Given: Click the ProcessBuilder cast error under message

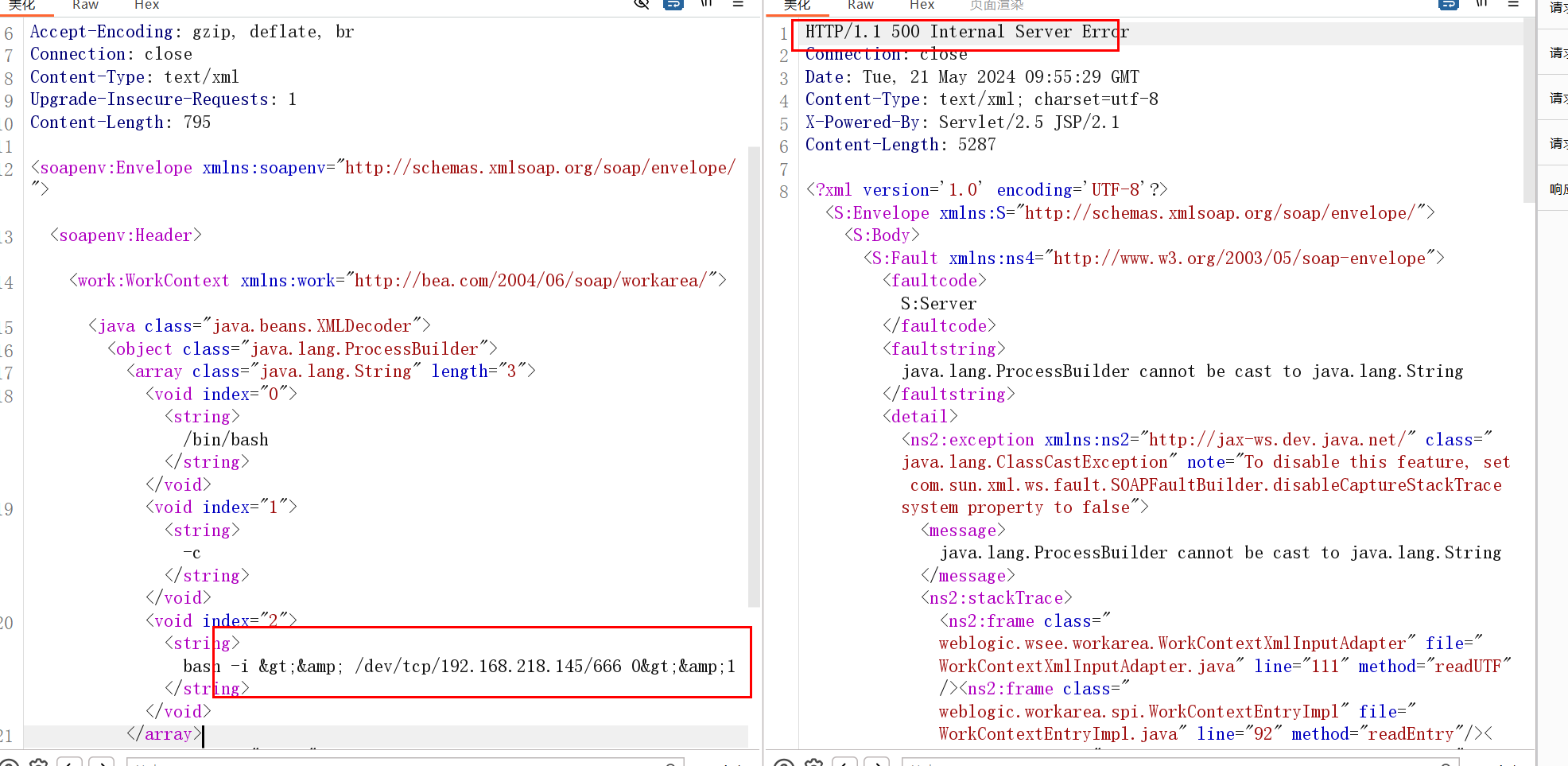Looking at the screenshot, I should [x=1221, y=553].
